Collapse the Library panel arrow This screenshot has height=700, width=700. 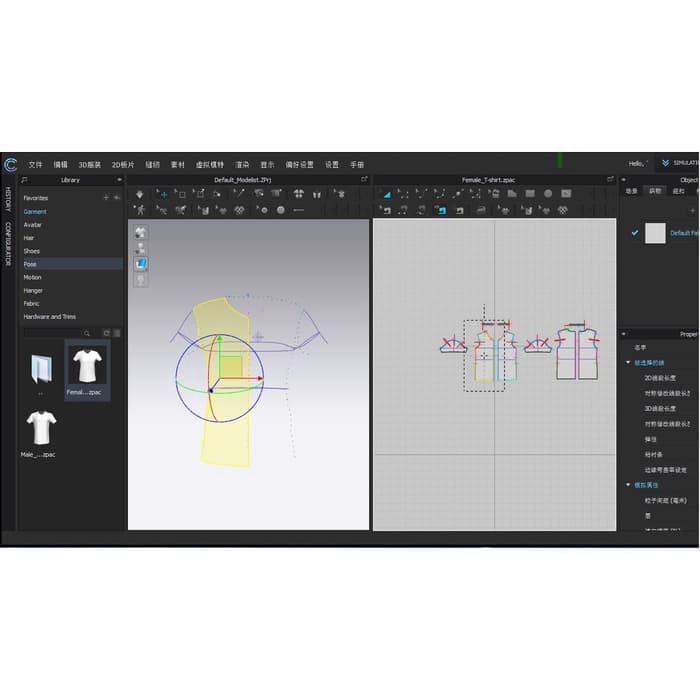pos(119,180)
